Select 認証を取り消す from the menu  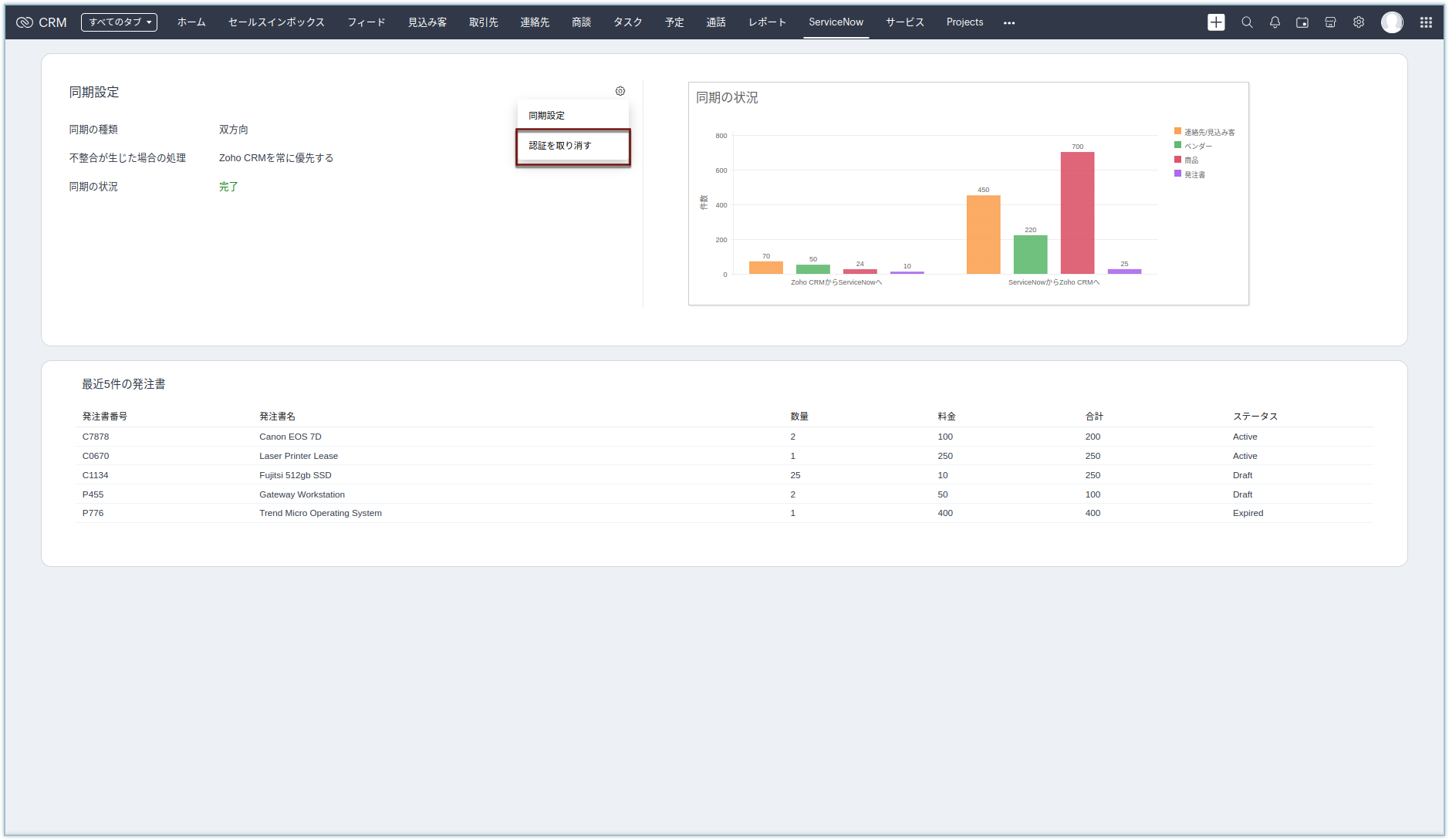click(560, 146)
